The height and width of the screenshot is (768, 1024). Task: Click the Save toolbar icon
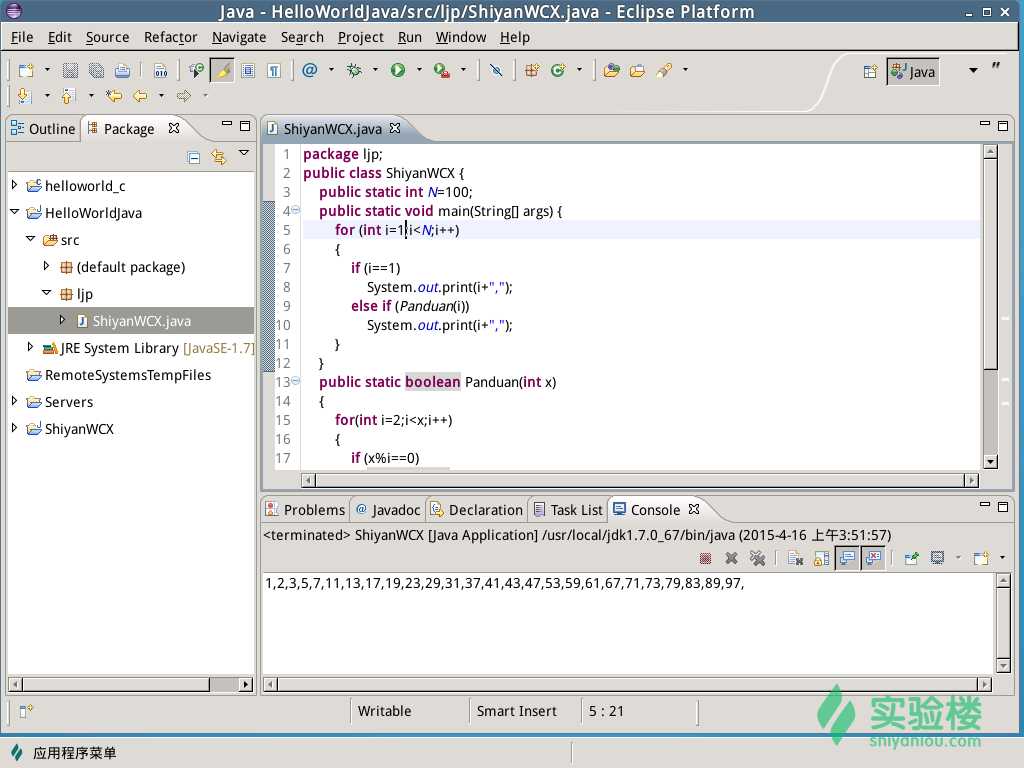[x=70, y=70]
